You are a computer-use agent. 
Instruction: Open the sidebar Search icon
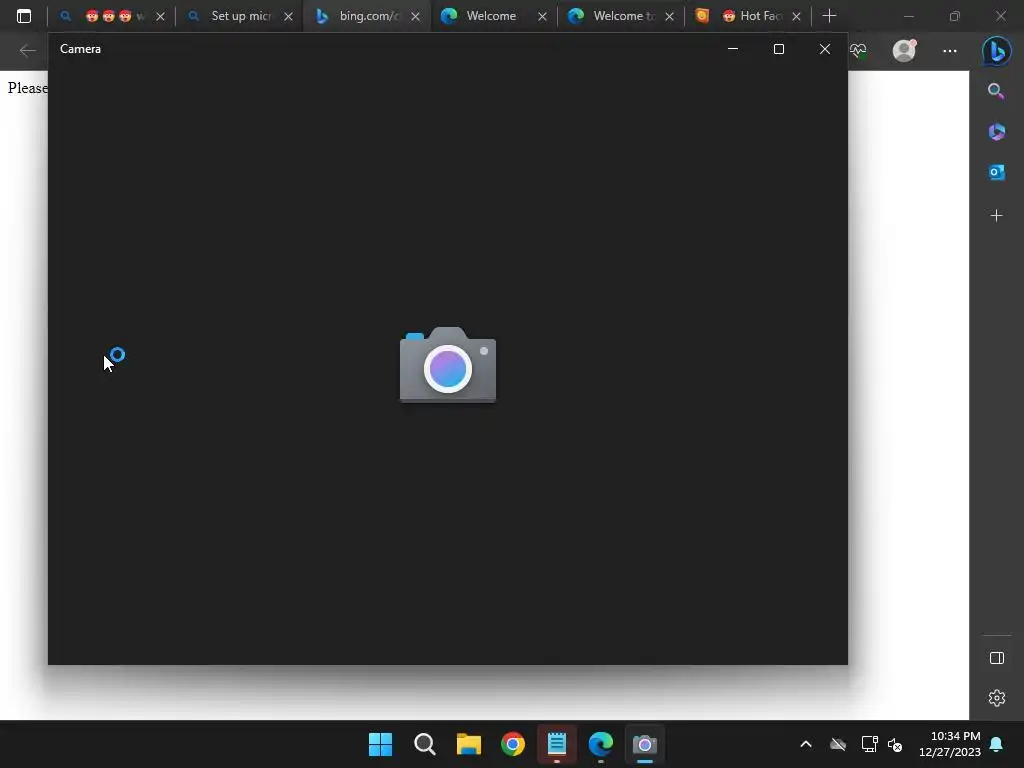[x=996, y=91]
